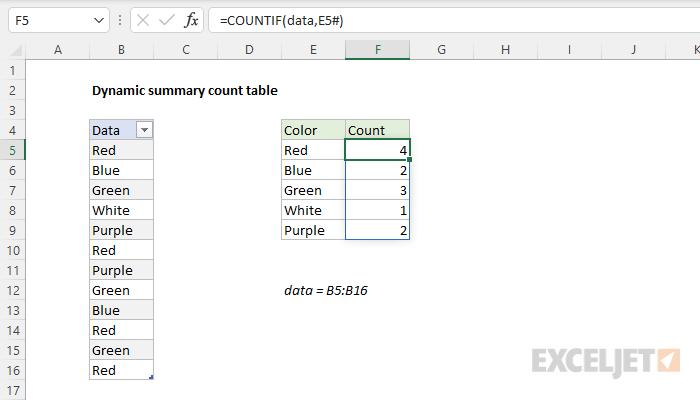The height and width of the screenshot is (400, 700).
Task: Click the table resize handle at cell B16
Action: pos(151,377)
